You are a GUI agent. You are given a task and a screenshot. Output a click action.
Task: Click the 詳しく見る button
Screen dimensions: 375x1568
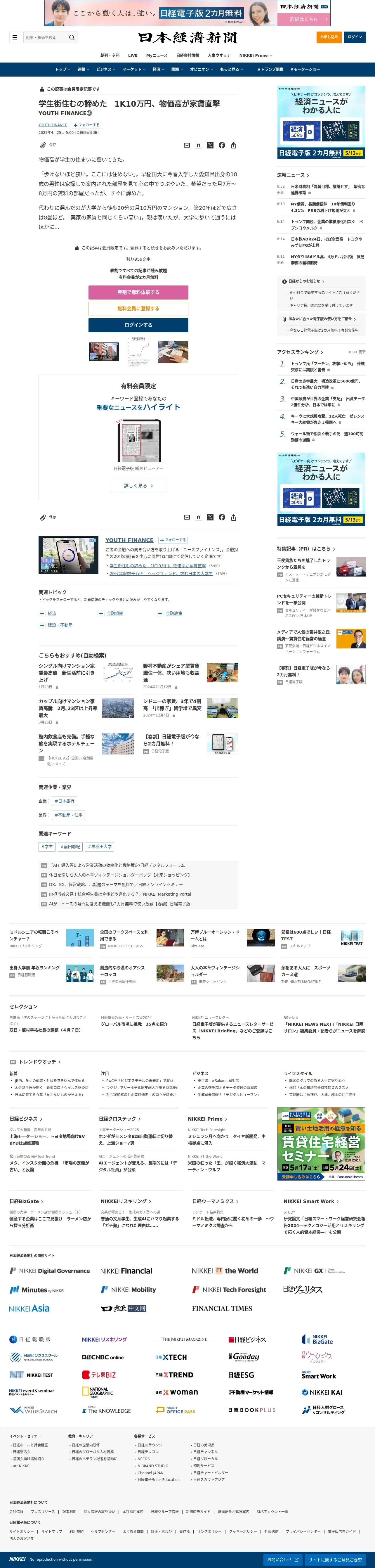pyautogui.click(x=138, y=486)
